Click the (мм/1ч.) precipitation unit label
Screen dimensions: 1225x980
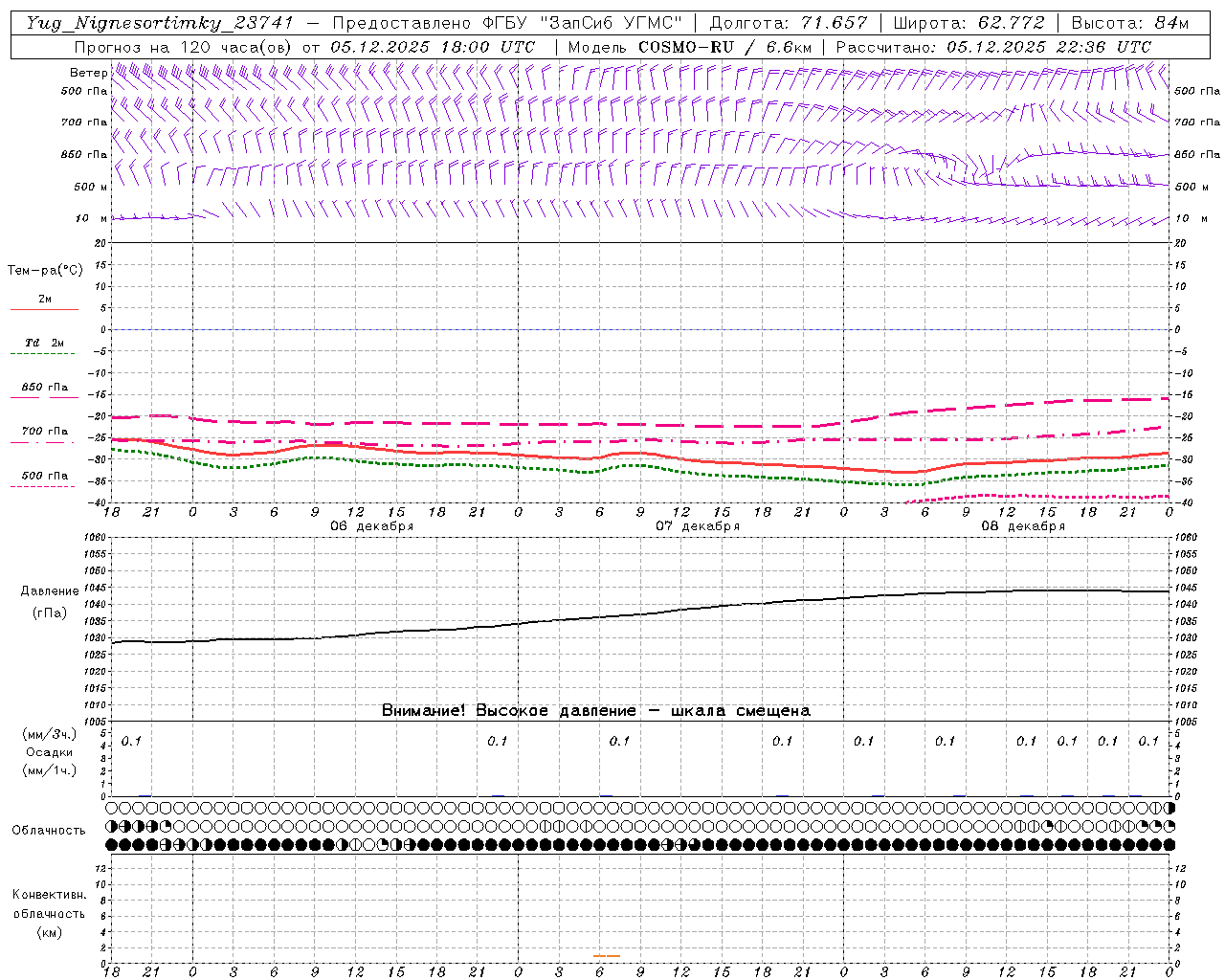(x=50, y=770)
